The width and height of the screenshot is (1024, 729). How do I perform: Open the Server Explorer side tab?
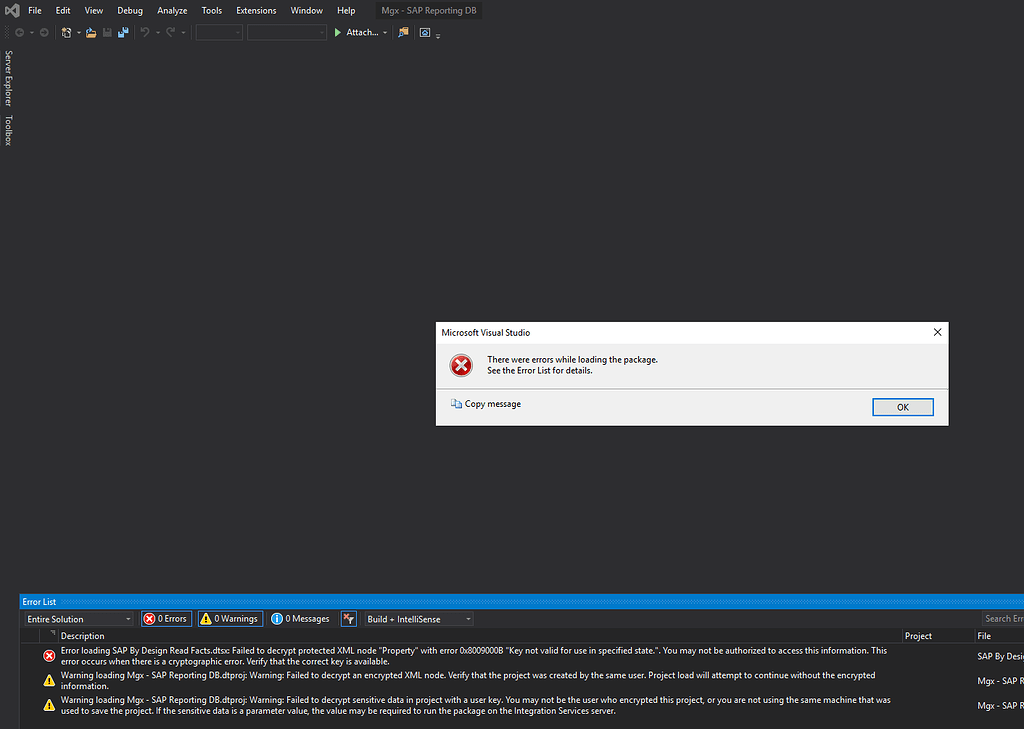(x=9, y=78)
